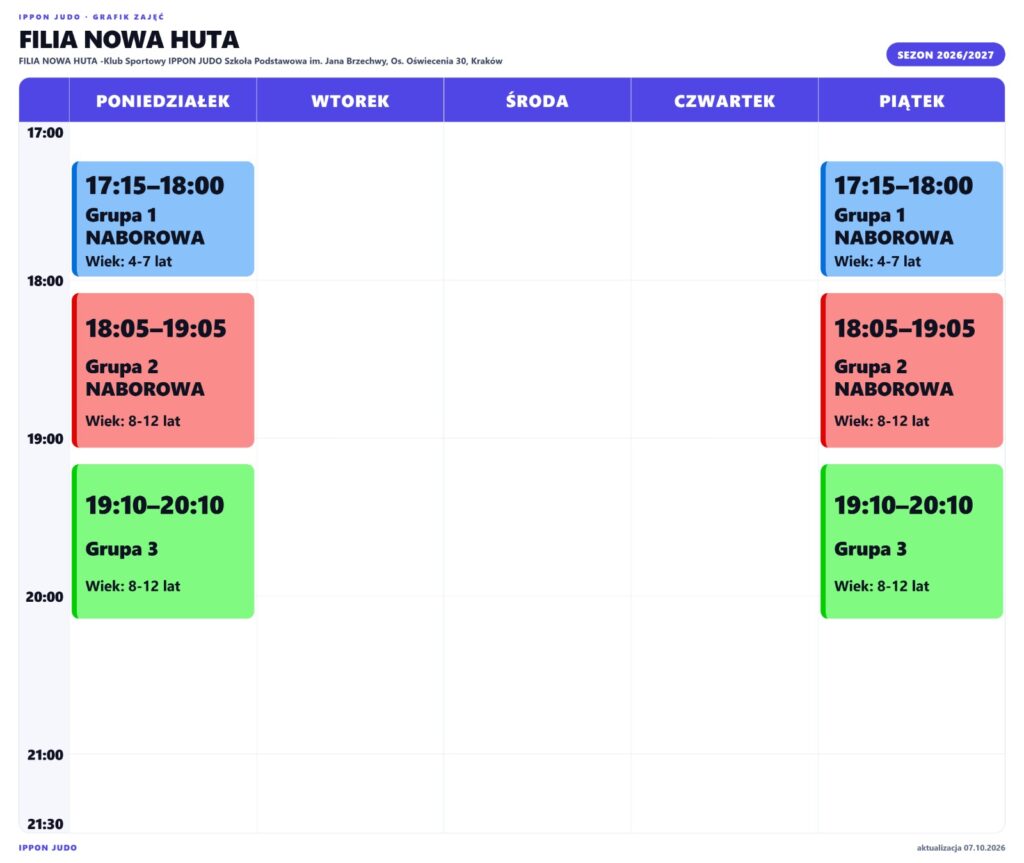
Task: Click the IPPON JUDO footer text
Action: 48,848
